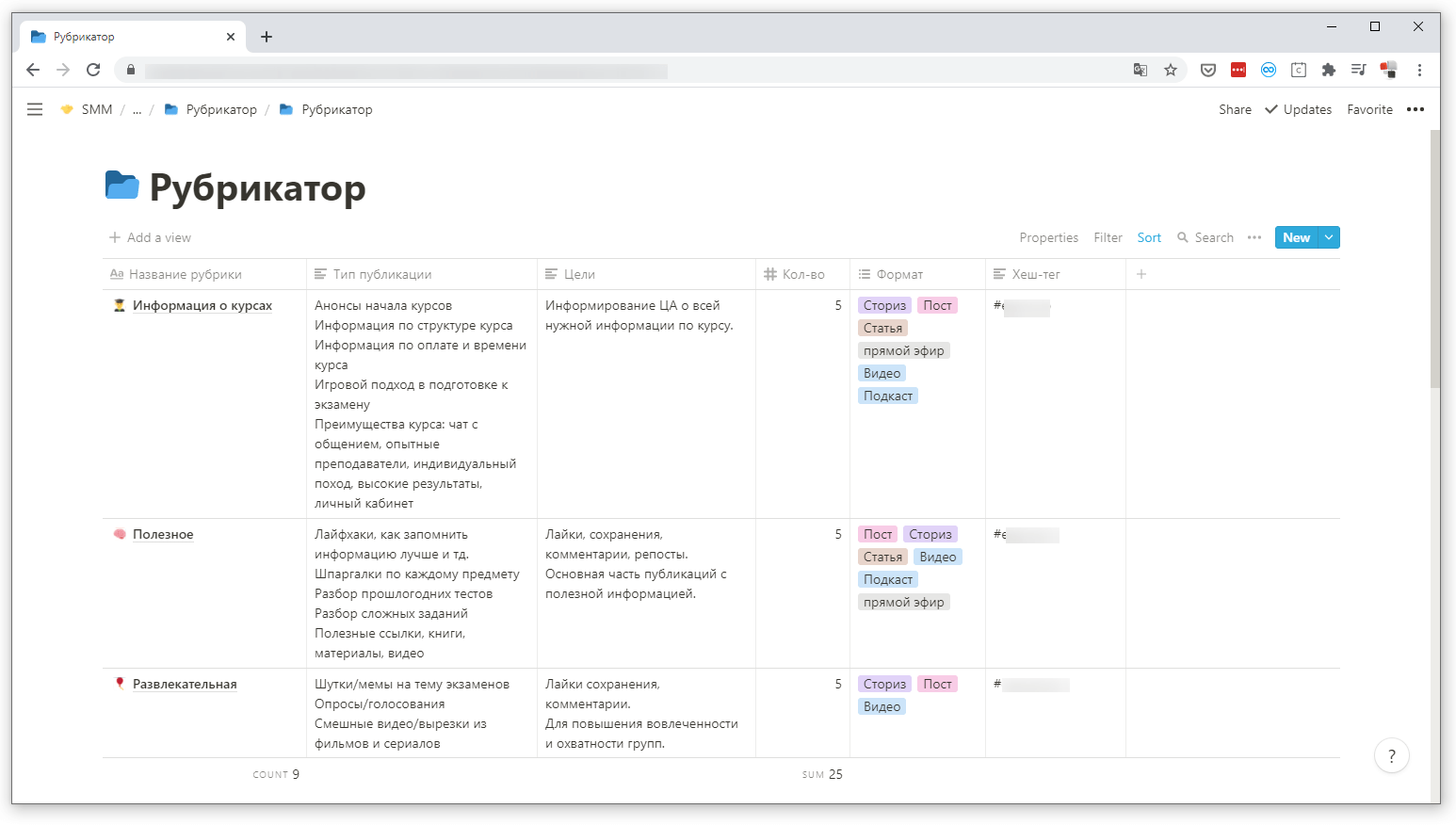This screenshot has width=1456, height=825.
Task: Click the Информация о курсах row icon
Action: tap(120, 305)
